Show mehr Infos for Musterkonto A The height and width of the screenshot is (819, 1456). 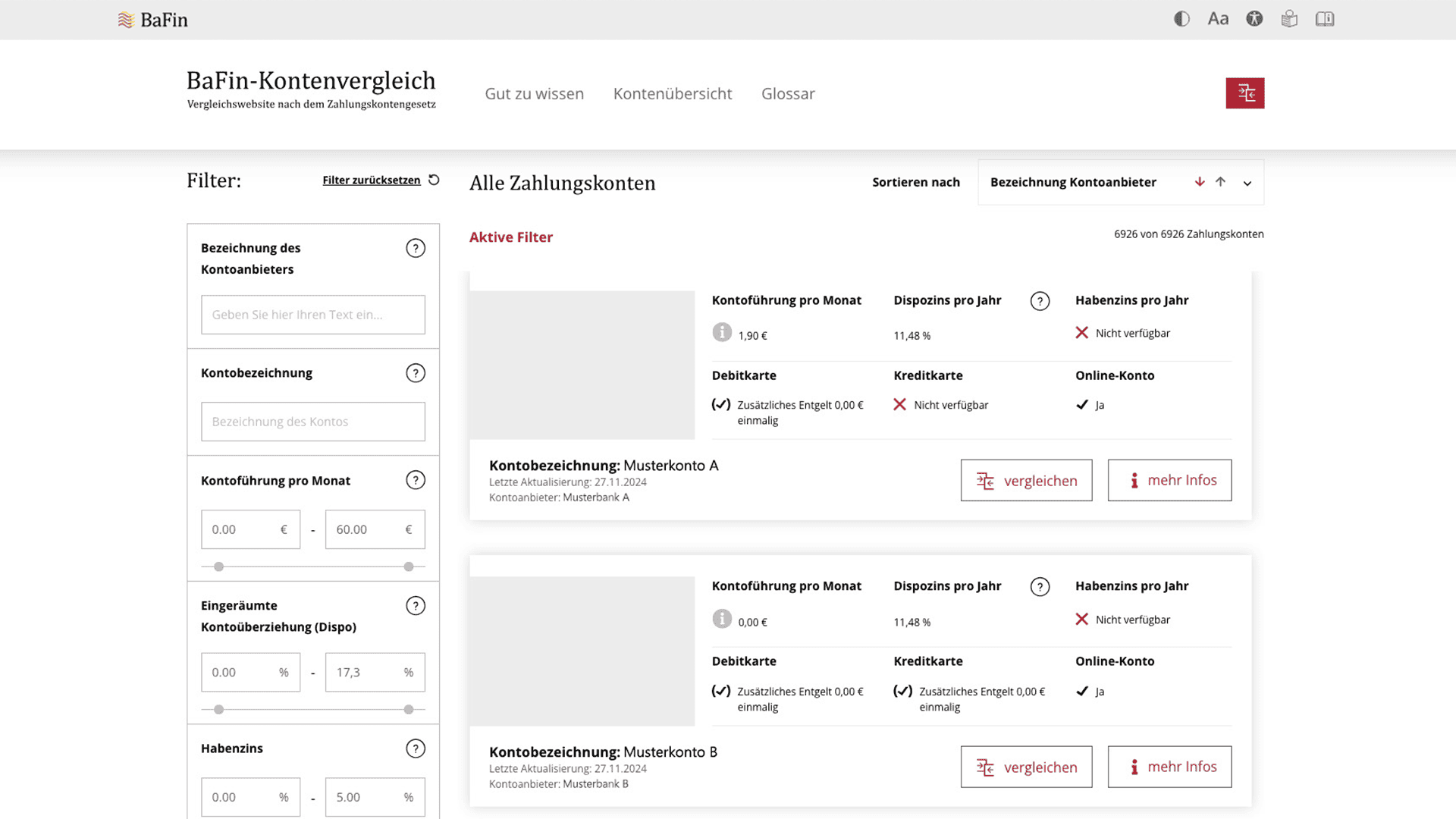(x=1170, y=480)
